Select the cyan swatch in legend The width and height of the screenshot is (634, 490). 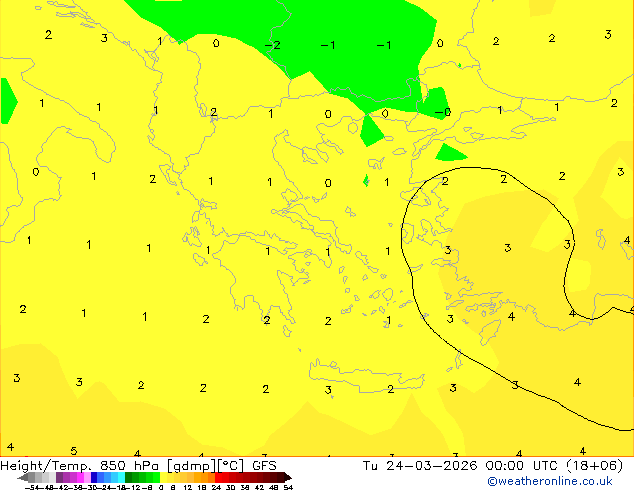point(121,478)
